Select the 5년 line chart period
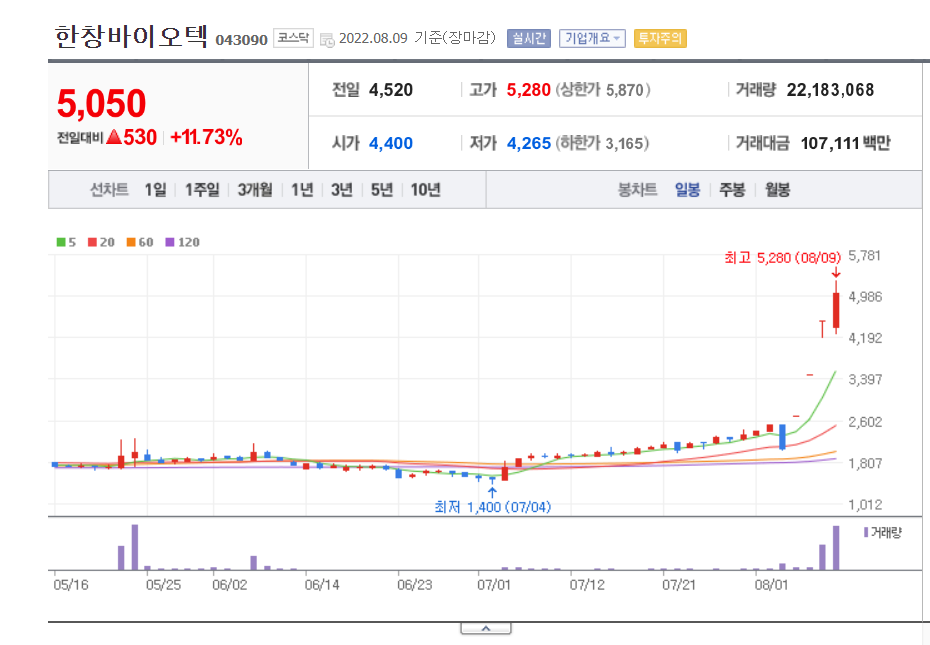 pyautogui.click(x=382, y=190)
